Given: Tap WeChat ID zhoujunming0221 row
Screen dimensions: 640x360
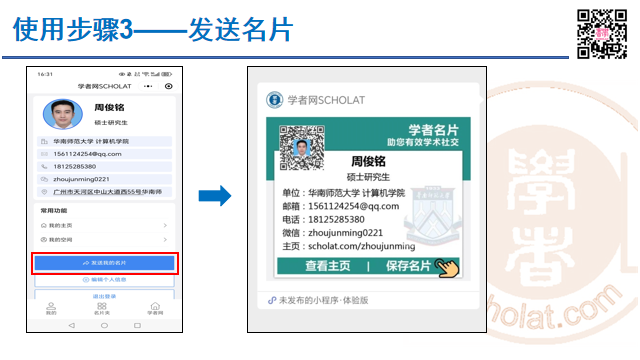Looking at the screenshot, I should pos(104,179).
